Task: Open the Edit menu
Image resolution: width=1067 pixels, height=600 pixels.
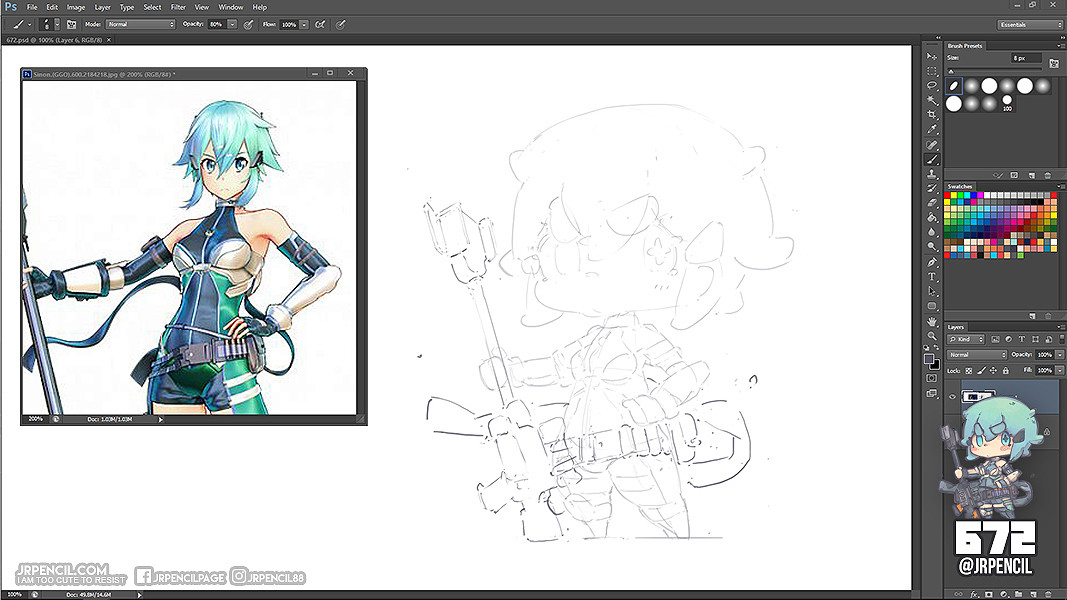Action: (x=52, y=7)
